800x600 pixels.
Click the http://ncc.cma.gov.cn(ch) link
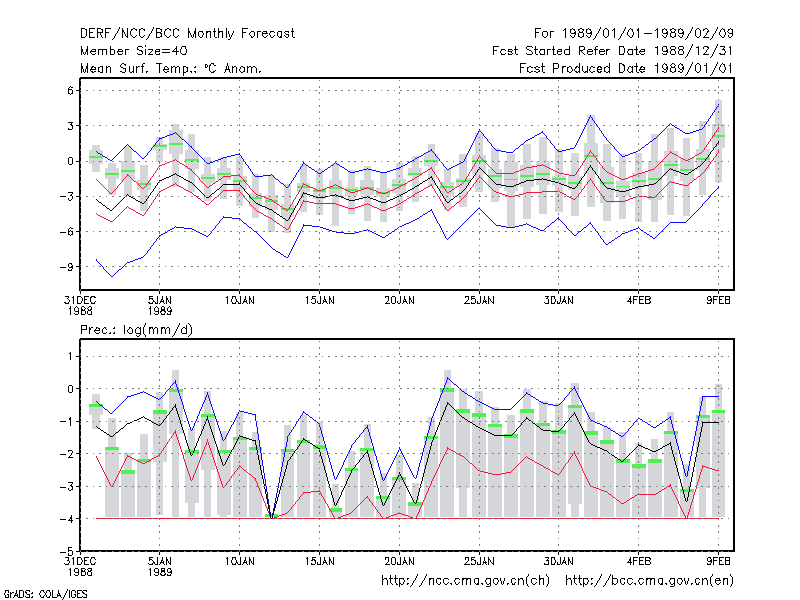click(x=465, y=581)
